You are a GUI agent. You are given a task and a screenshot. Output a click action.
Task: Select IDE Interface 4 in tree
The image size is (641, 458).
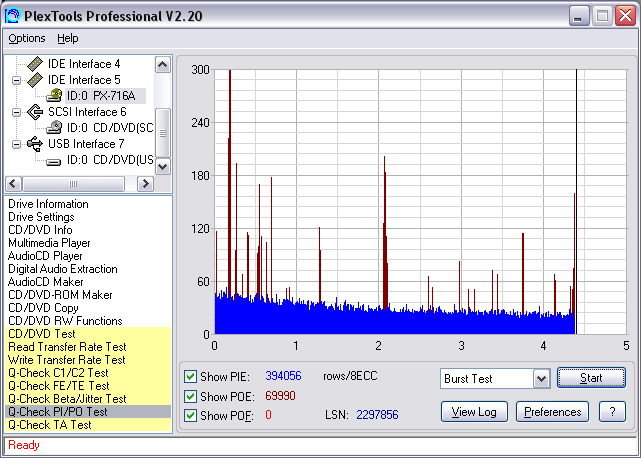84,64
